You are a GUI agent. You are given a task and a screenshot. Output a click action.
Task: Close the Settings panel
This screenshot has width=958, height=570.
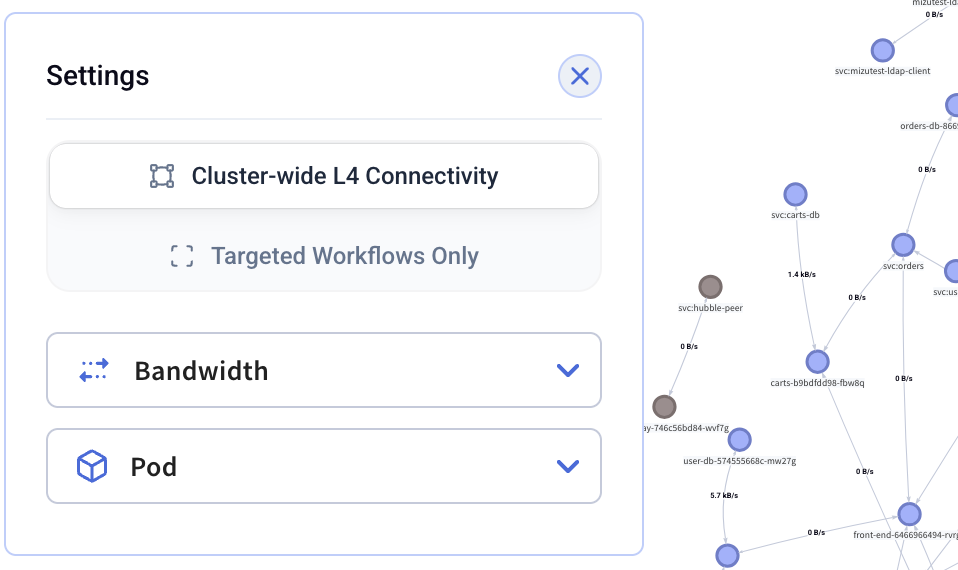coord(580,76)
